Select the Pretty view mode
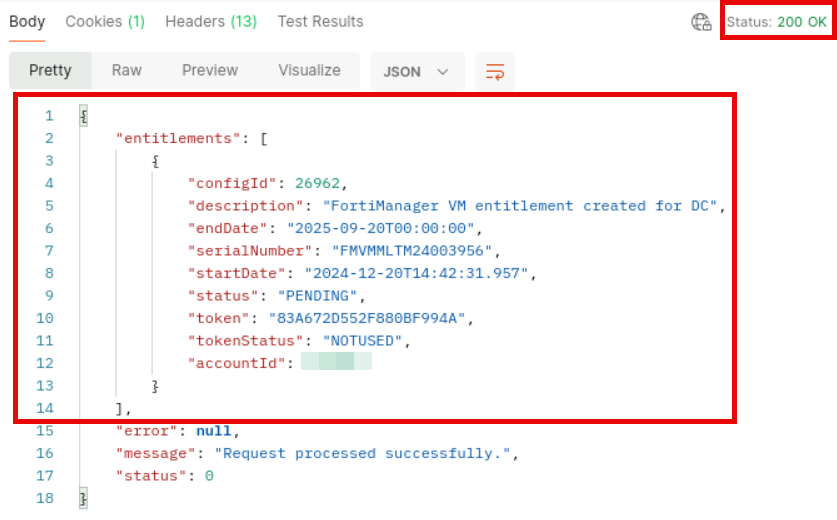Screen dimensions: 837x520 [50, 70]
